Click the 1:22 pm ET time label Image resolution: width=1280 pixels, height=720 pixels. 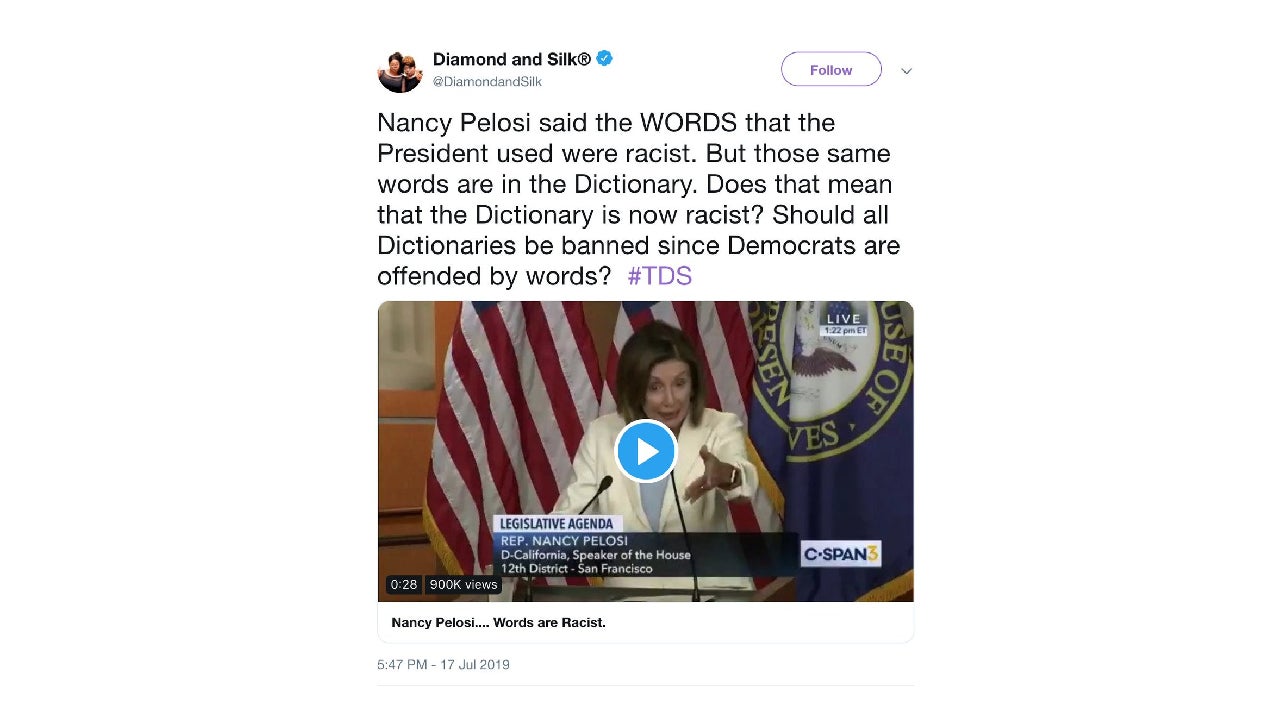click(x=843, y=331)
